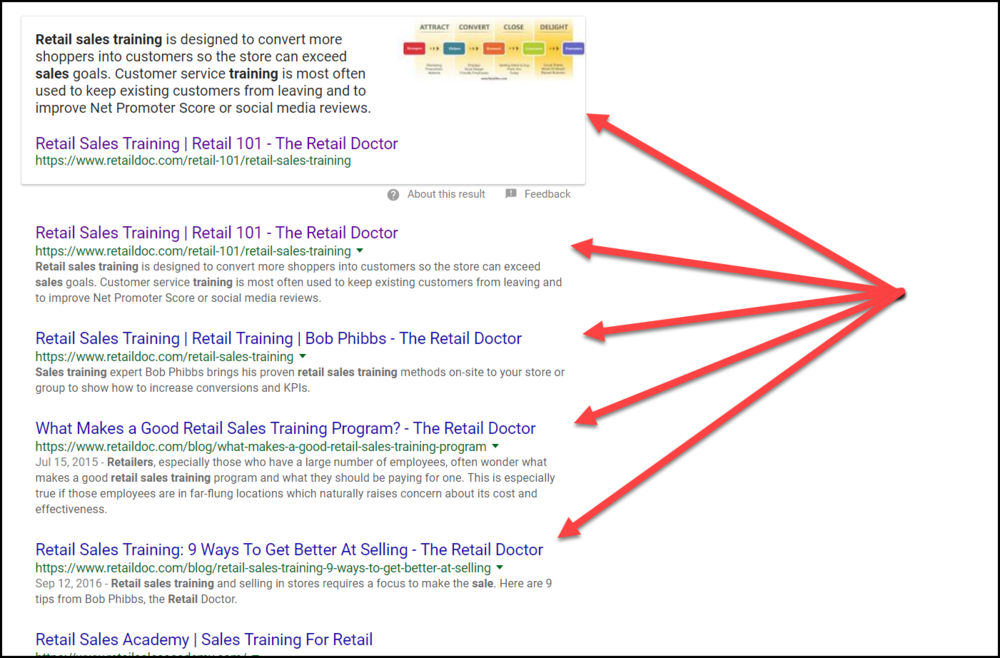This screenshot has height=658, width=1000.
Task: Open Retail Sales Academy result title
Action: 204,640
